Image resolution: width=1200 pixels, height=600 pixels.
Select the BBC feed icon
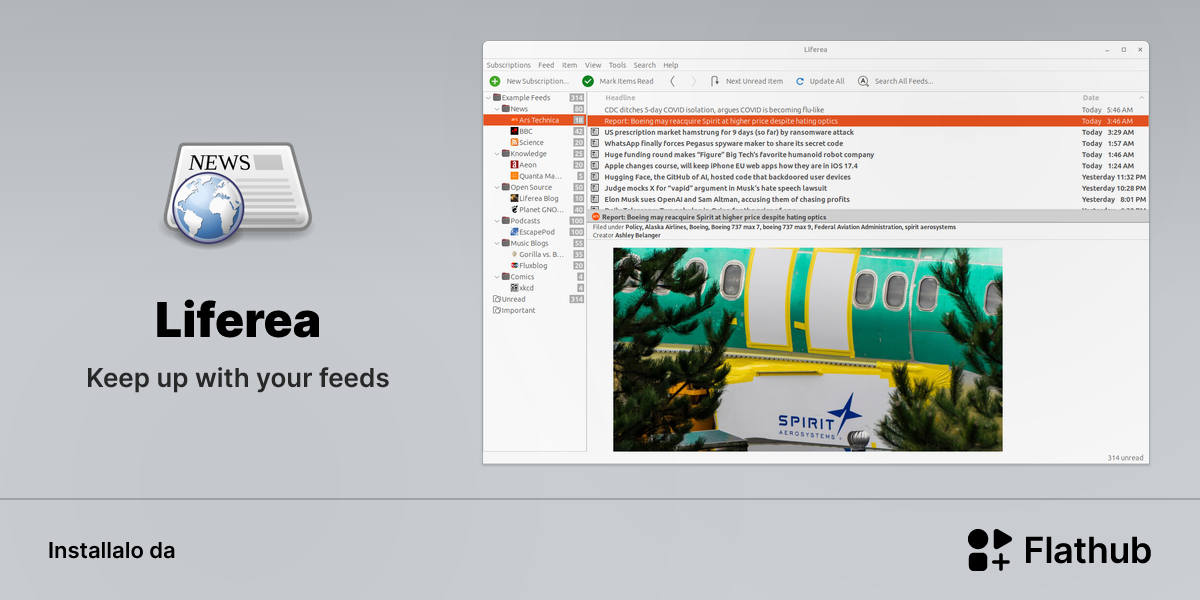[514, 131]
